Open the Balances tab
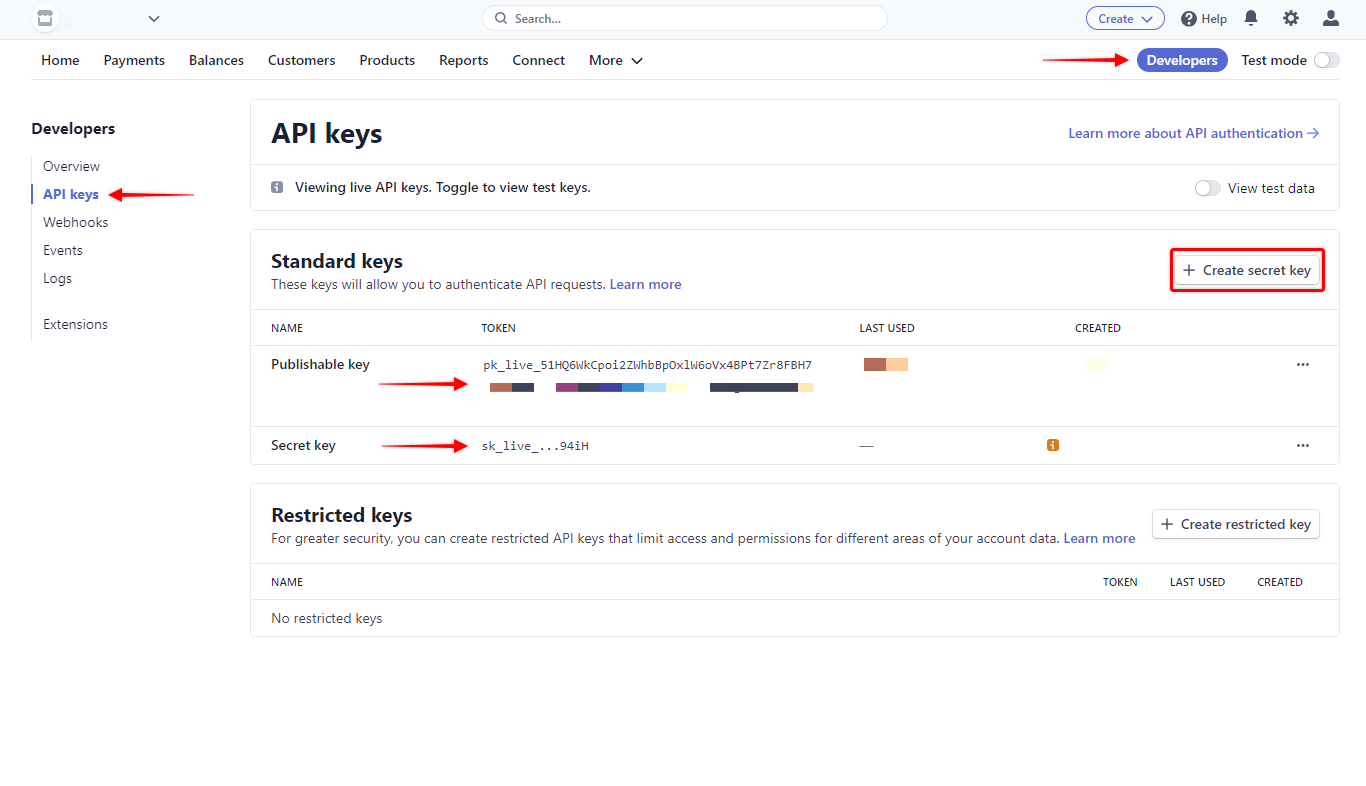The image size is (1366, 786). tap(216, 60)
